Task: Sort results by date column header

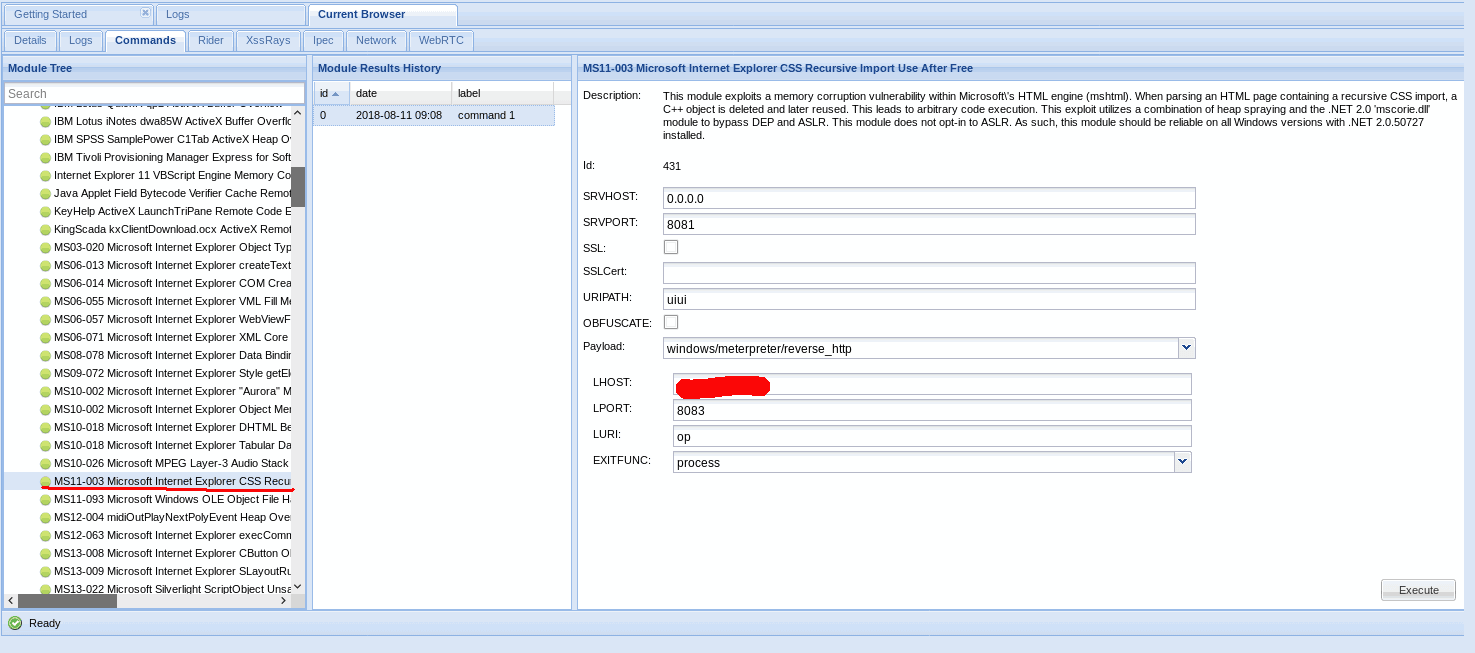Action: [x=401, y=93]
